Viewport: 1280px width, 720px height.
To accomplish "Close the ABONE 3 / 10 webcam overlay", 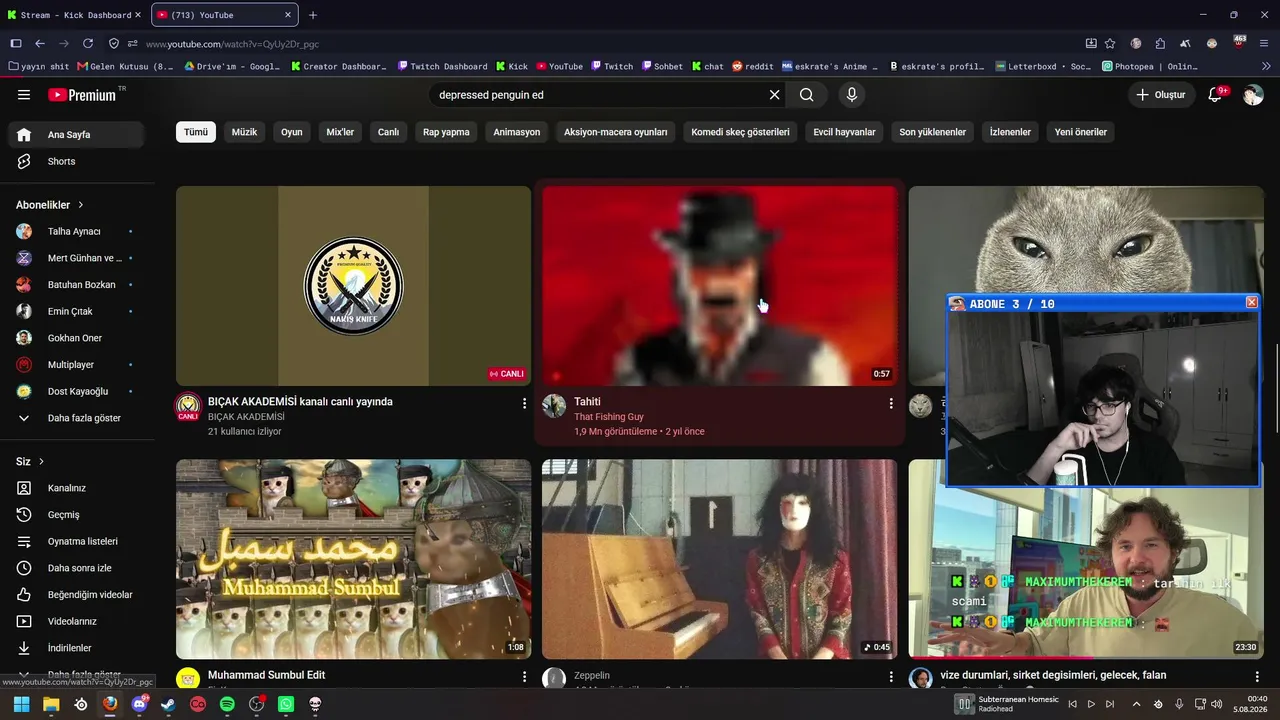I will coord(1251,303).
